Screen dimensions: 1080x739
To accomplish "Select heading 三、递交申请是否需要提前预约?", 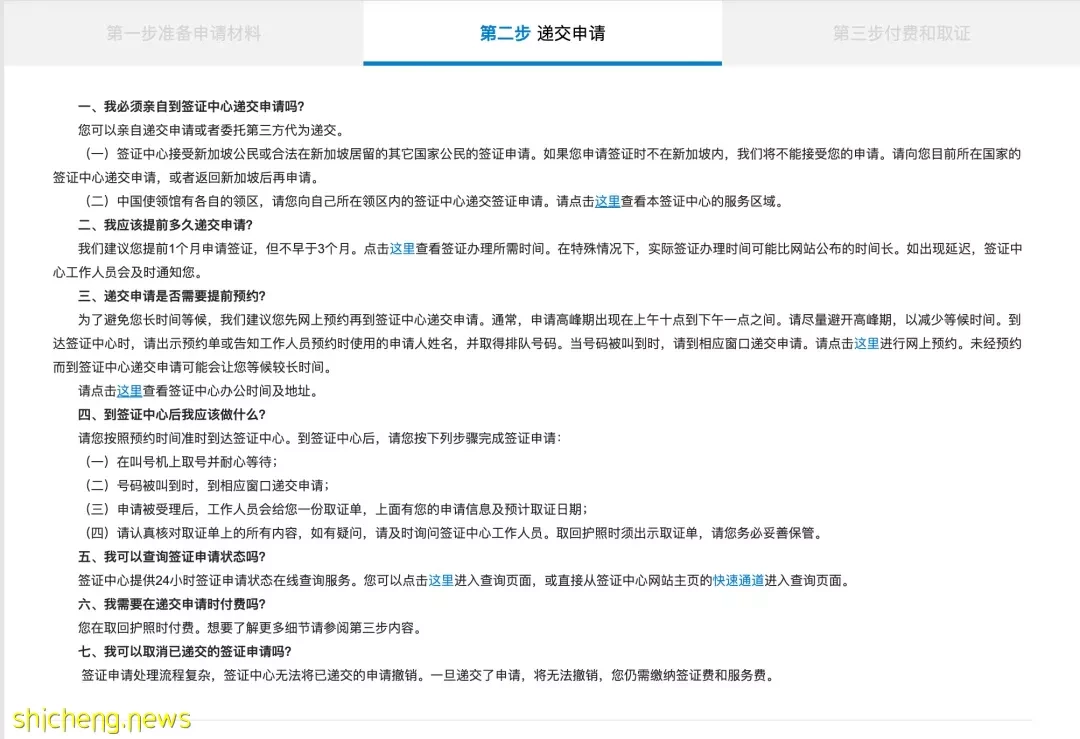I will tap(172, 296).
